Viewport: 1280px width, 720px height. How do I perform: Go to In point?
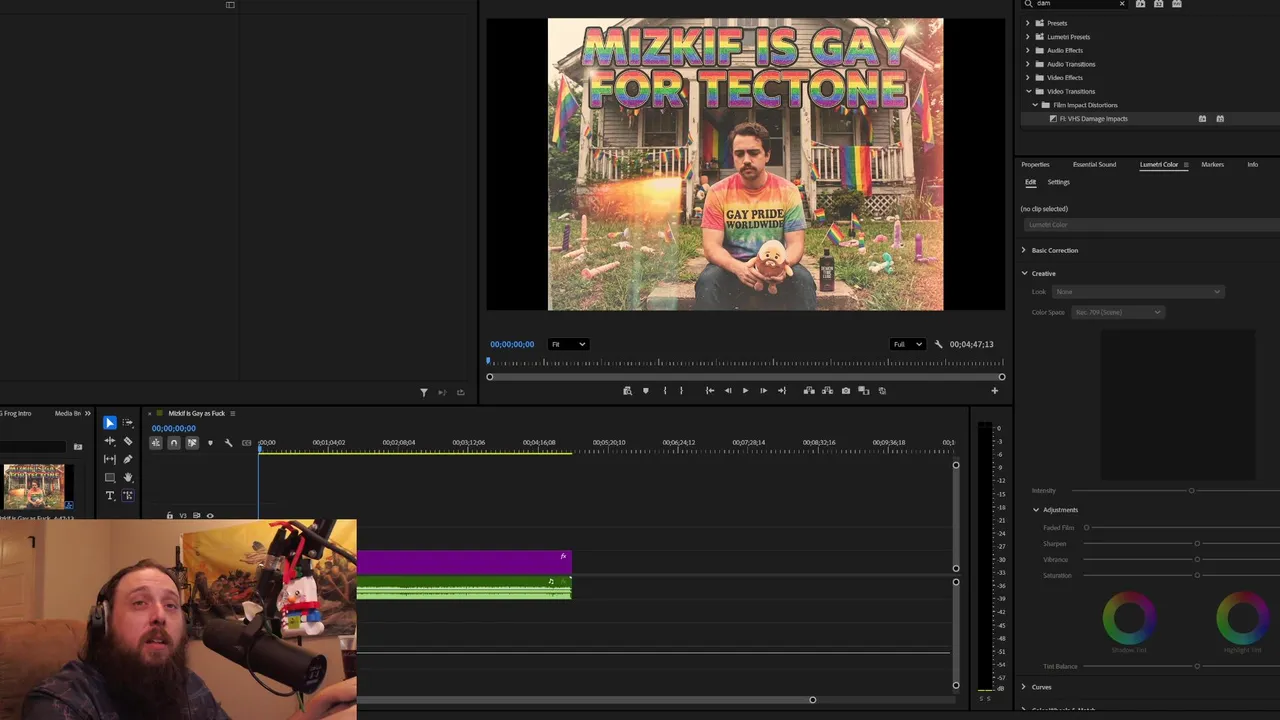click(x=709, y=391)
